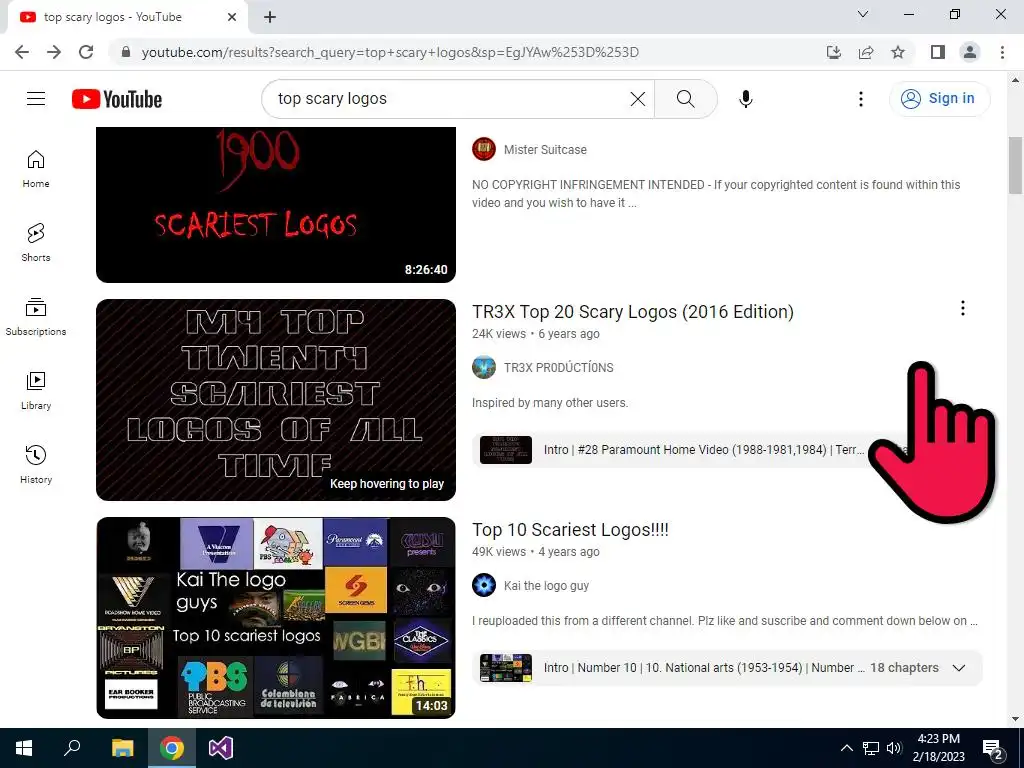Click the YouTube logo
This screenshot has height=768, width=1024.
[x=117, y=99]
